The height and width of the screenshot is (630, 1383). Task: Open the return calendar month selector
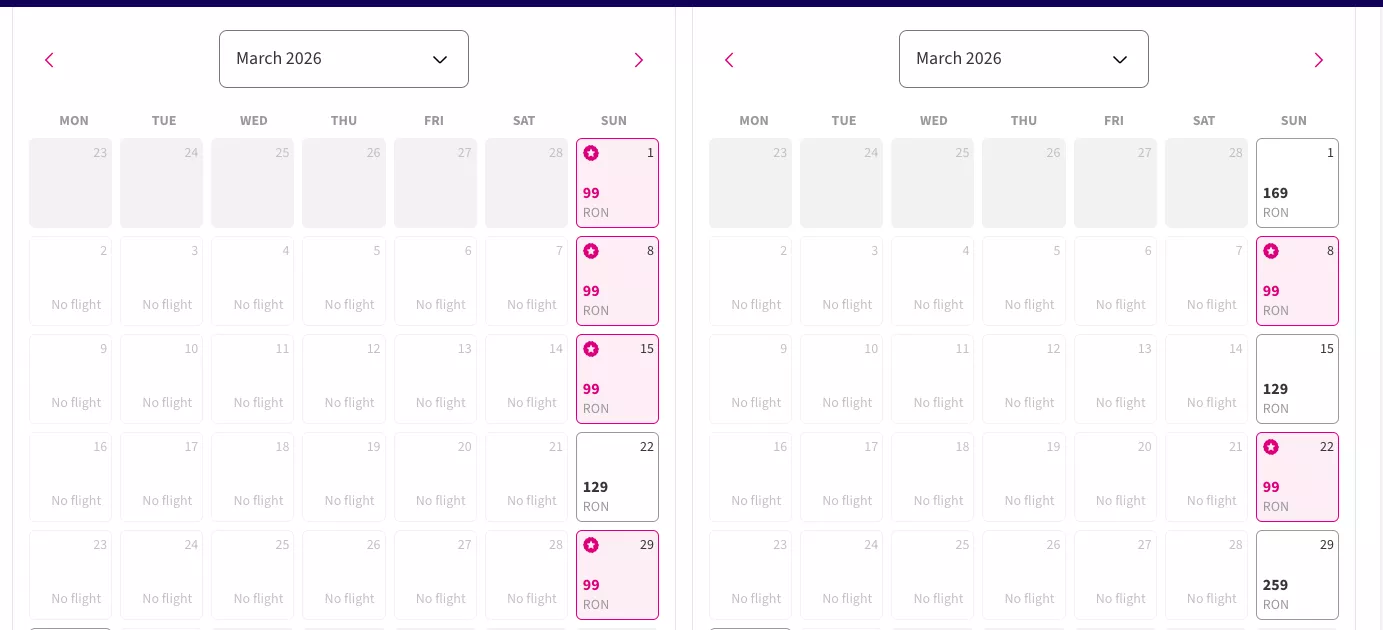1023,59
